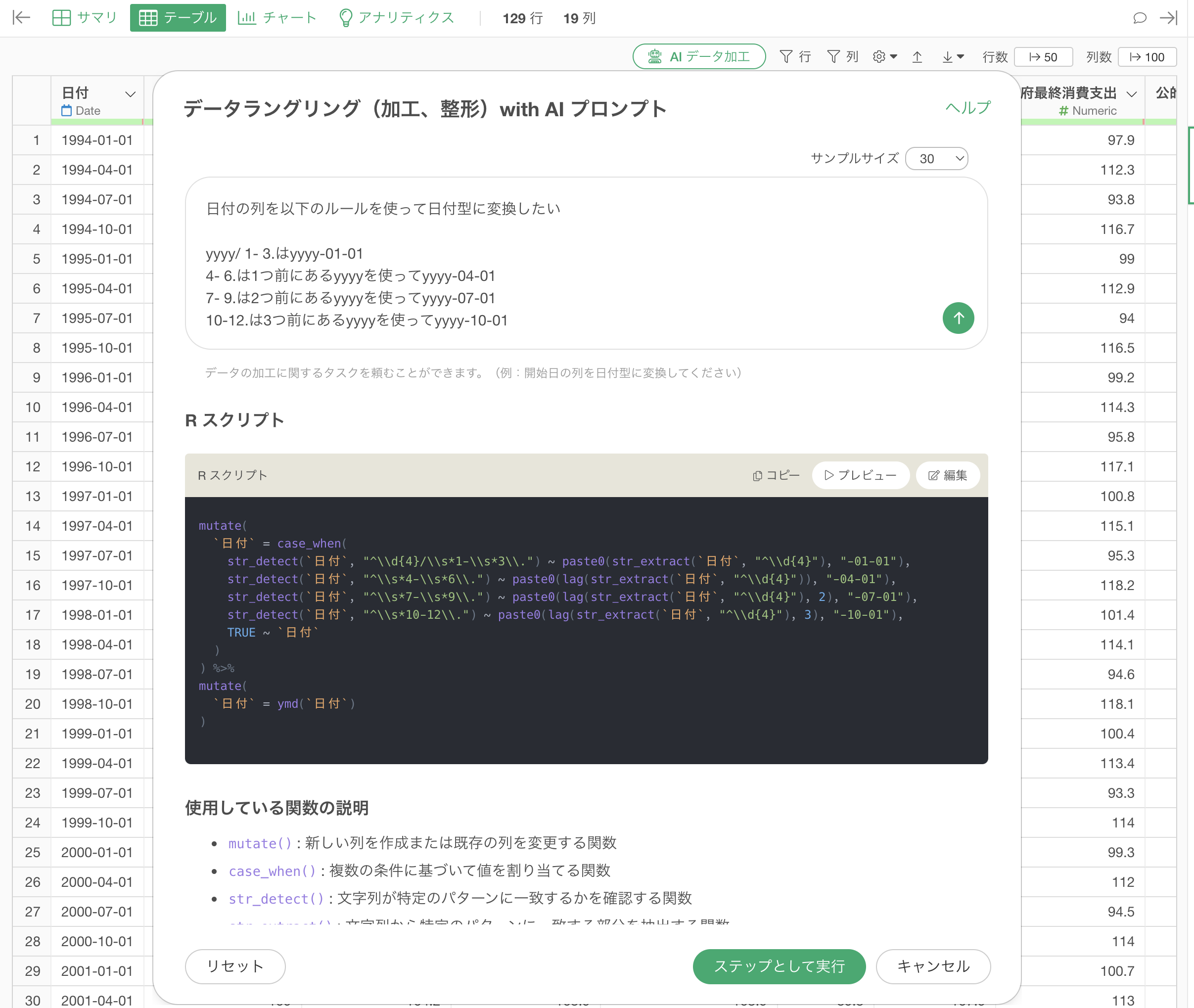The image size is (1194, 1008).
Task: Switch to the サマリ tab
Action: click(85, 18)
